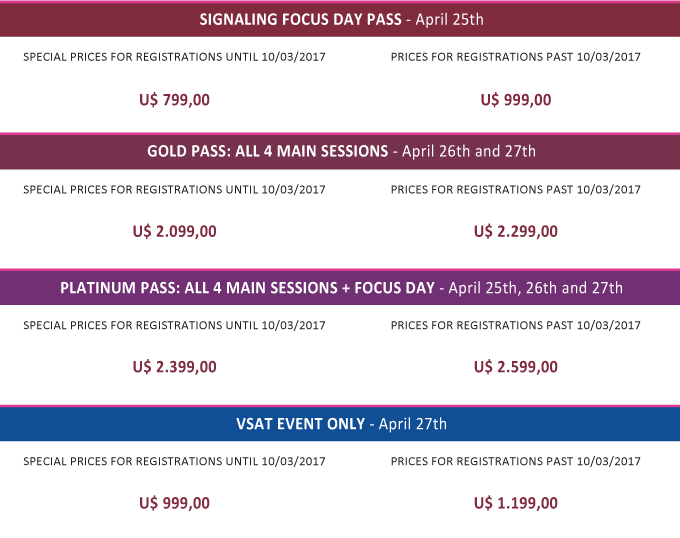This screenshot has height=538, width=680.
Task: Click past-deadline prices label under Platinum Pass
Action: (515, 325)
